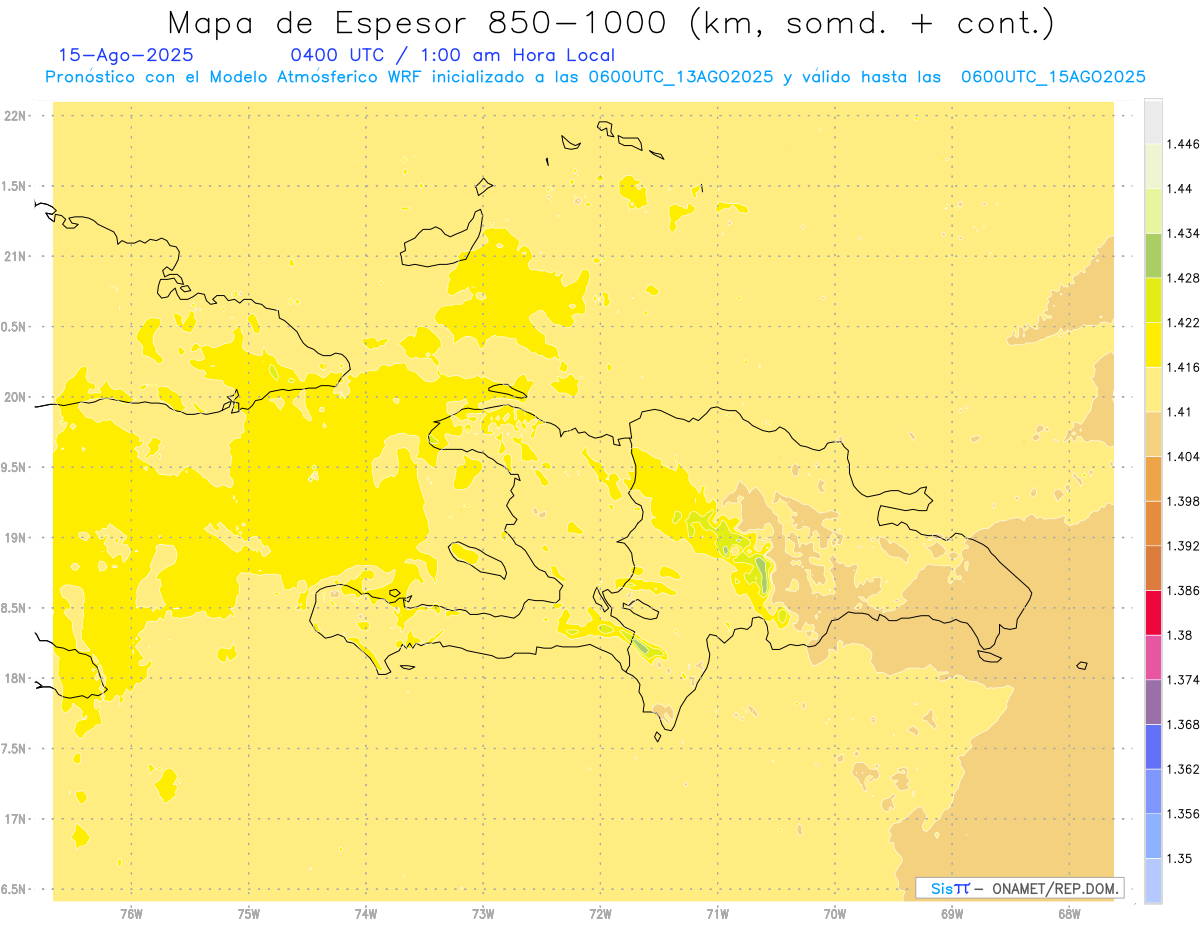Viewport: 1200px width, 927px height.
Task: Click the legend value '1.422'
Action: [x=1181, y=322]
